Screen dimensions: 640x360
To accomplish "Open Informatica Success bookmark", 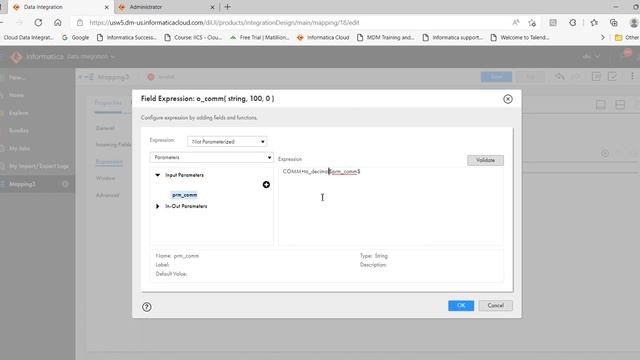I will (127, 38).
